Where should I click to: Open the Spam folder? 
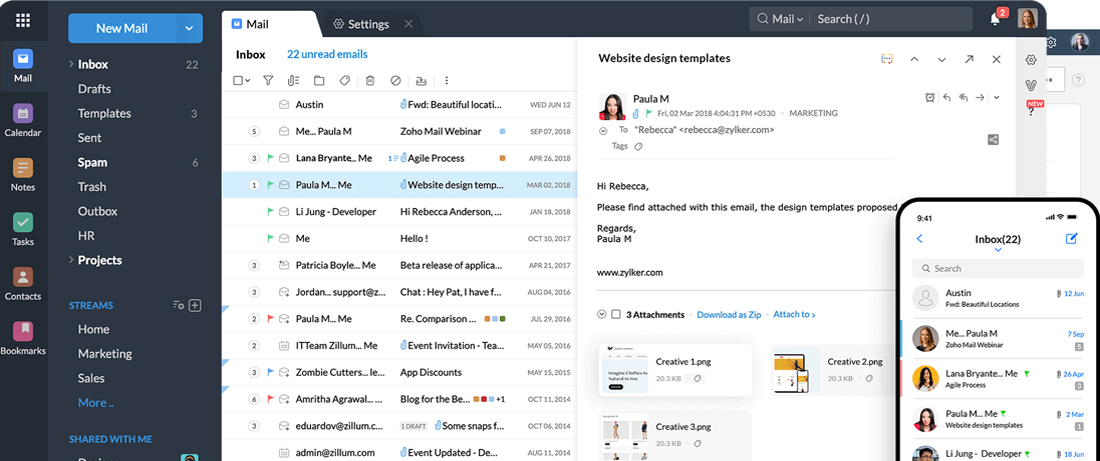click(93, 162)
